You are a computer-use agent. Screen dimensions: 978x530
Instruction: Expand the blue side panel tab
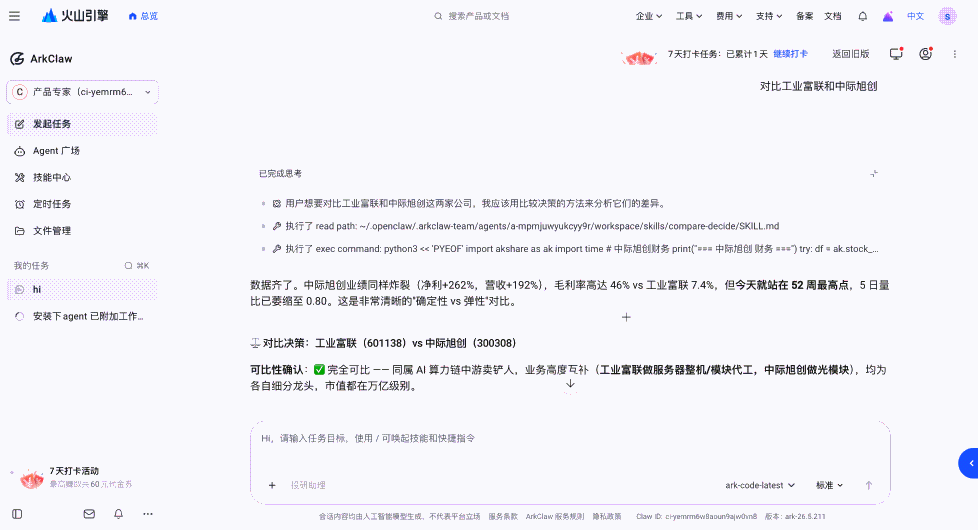[x=969, y=463]
